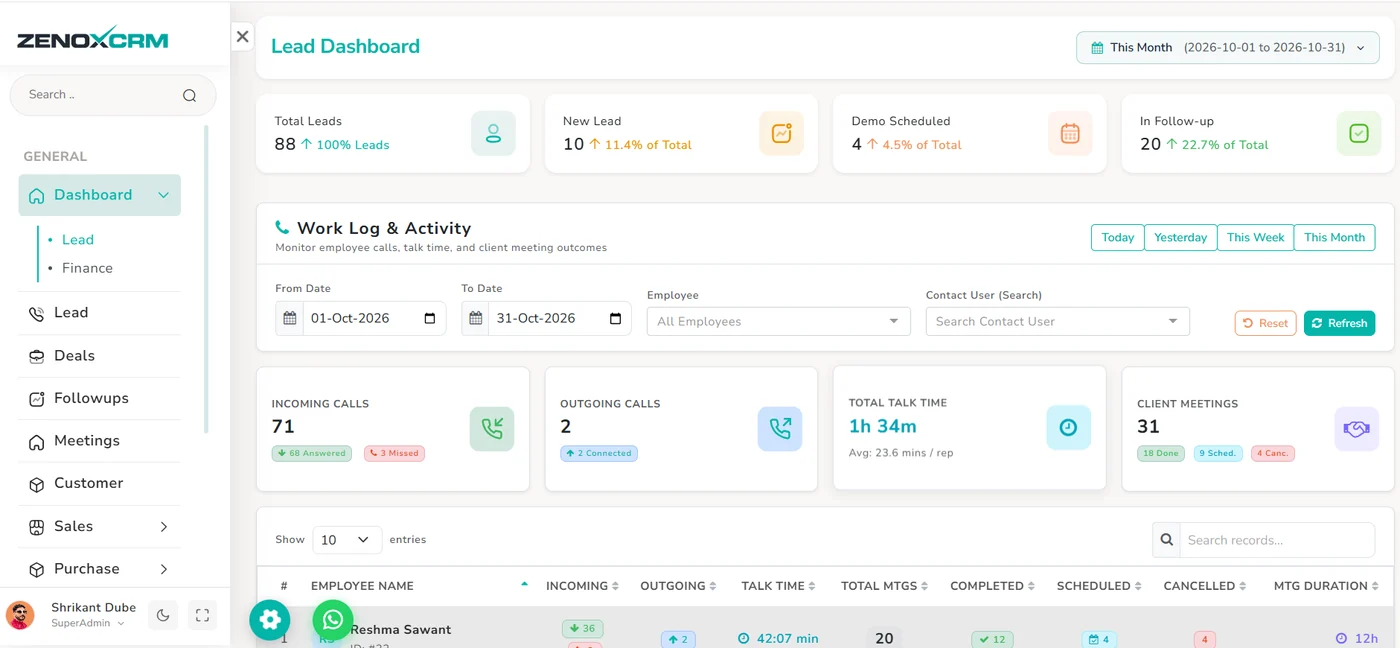Sort by Scheduled column

[1098, 586]
